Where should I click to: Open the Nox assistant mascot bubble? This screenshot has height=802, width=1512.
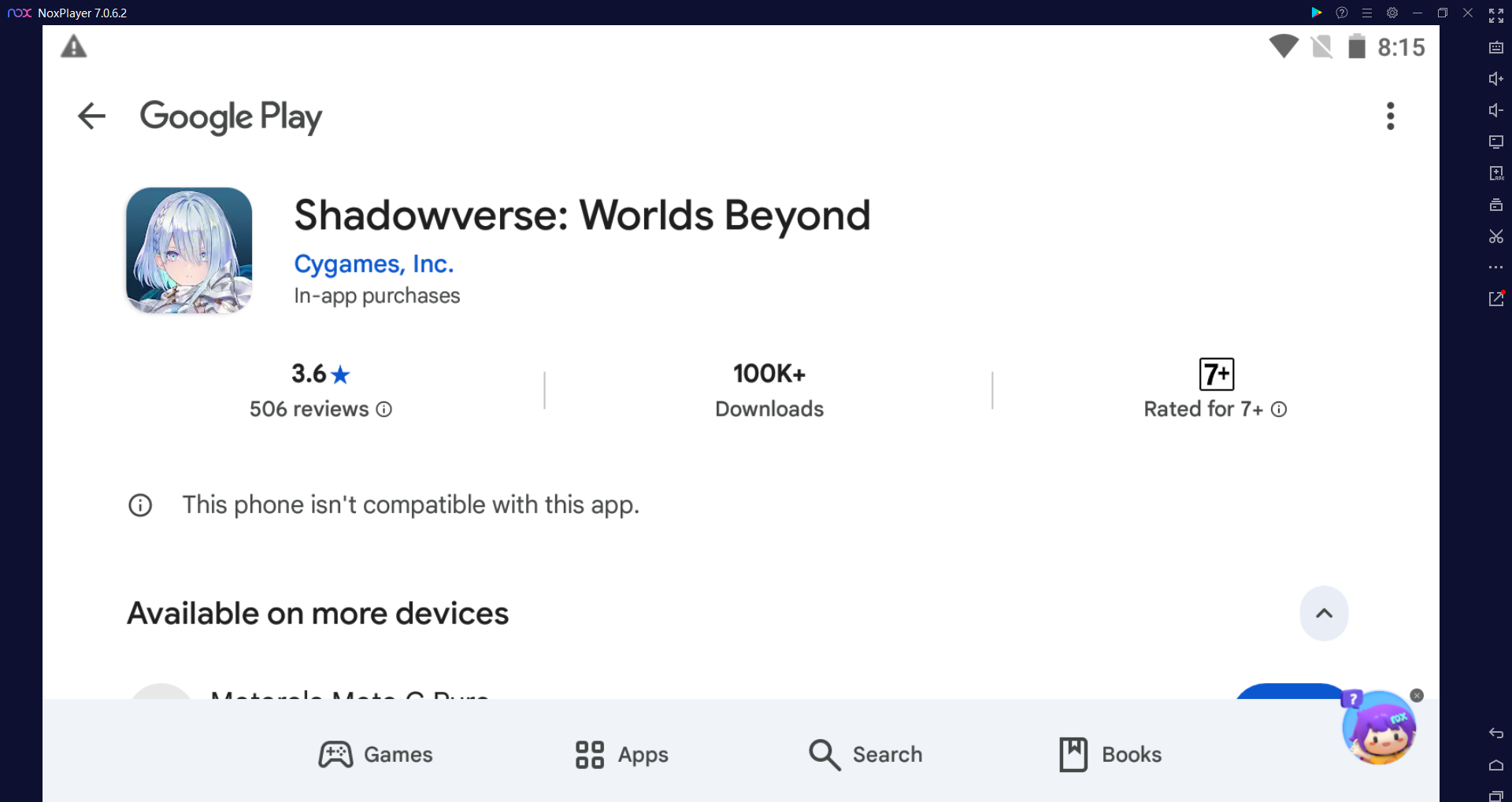pos(1379,728)
